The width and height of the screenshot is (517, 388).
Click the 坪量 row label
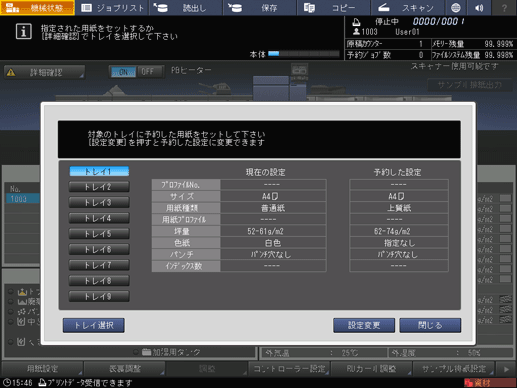pos(186,231)
